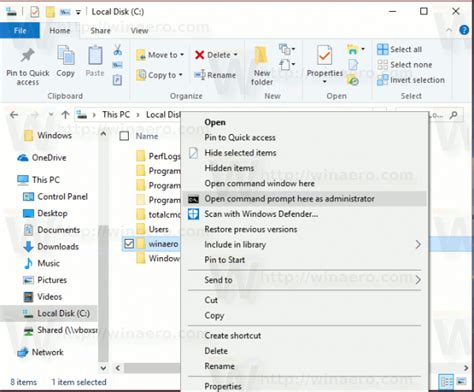
Task: Click This PC in the address bar
Action: point(116,115)
